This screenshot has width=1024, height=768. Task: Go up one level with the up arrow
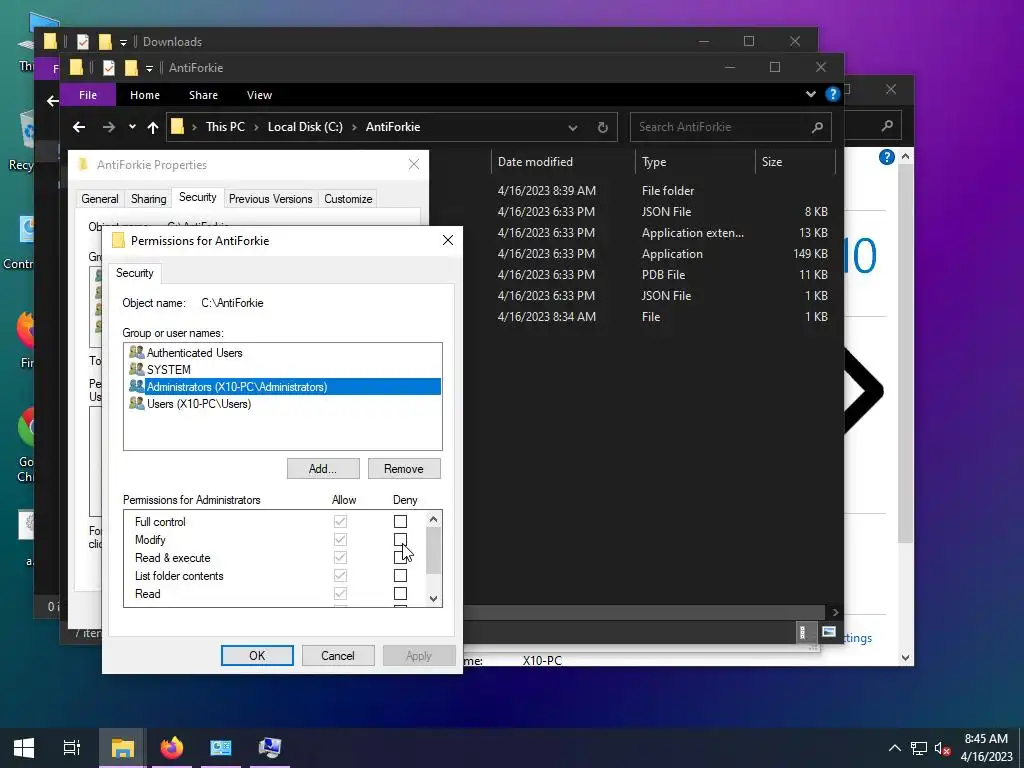click(153, 127)
